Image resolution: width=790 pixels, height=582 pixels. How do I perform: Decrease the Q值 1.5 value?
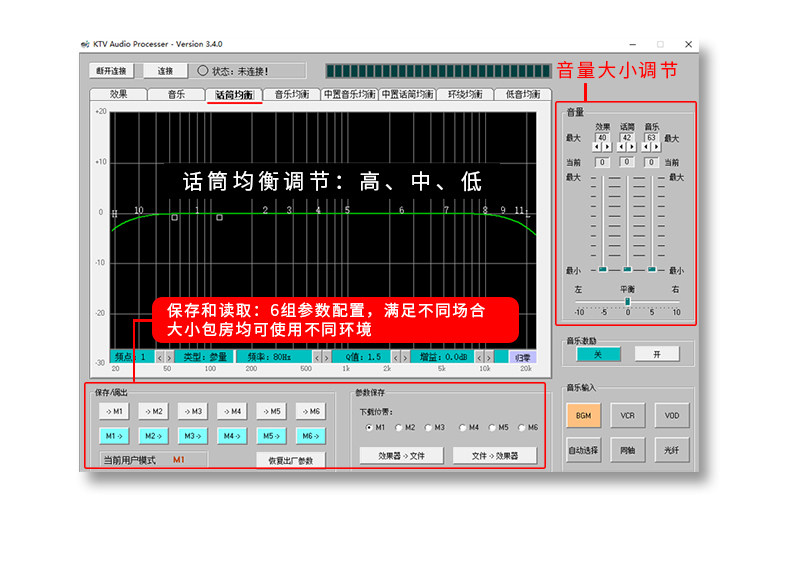tap(396, 357)
